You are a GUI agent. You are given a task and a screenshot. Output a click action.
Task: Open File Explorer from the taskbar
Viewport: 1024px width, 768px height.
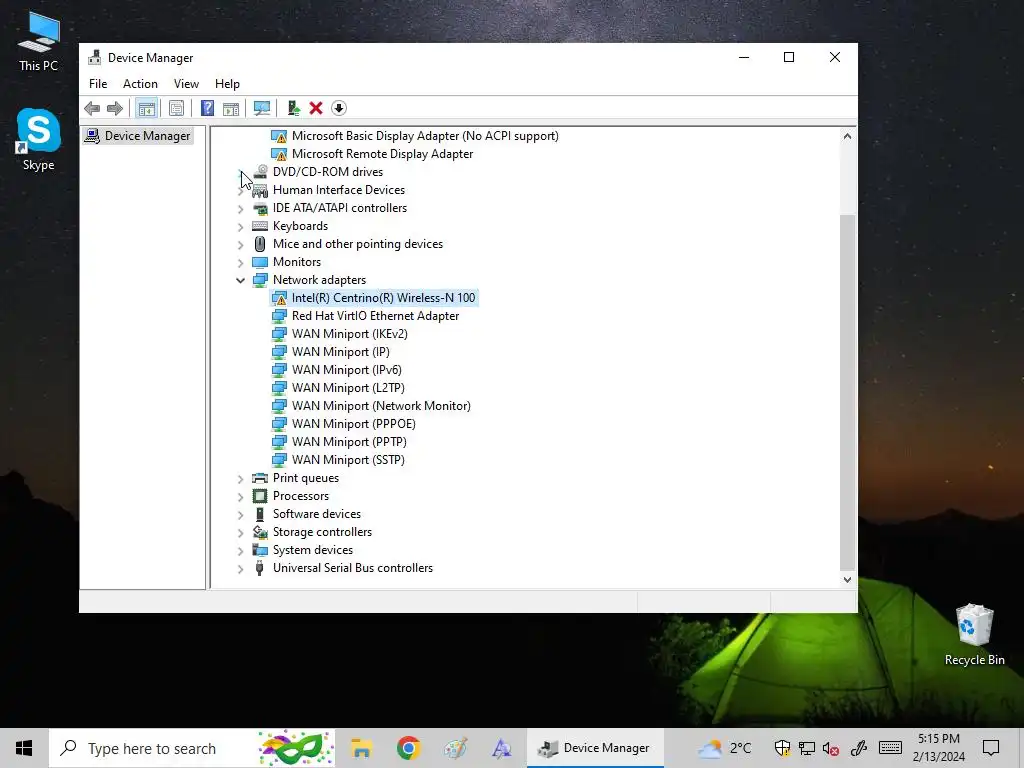point(361,748)
